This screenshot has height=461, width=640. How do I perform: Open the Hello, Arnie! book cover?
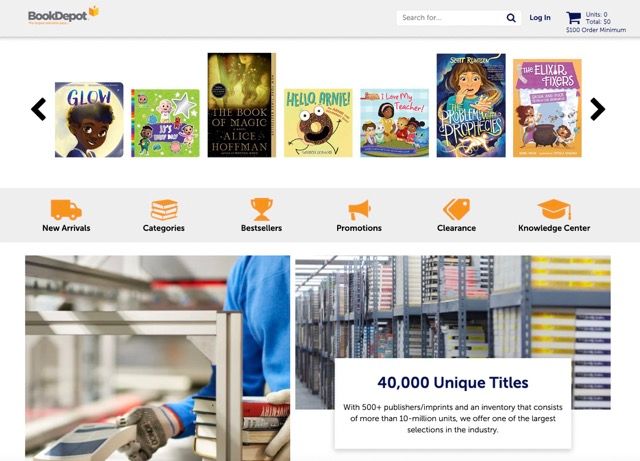[x=318, y=123]
